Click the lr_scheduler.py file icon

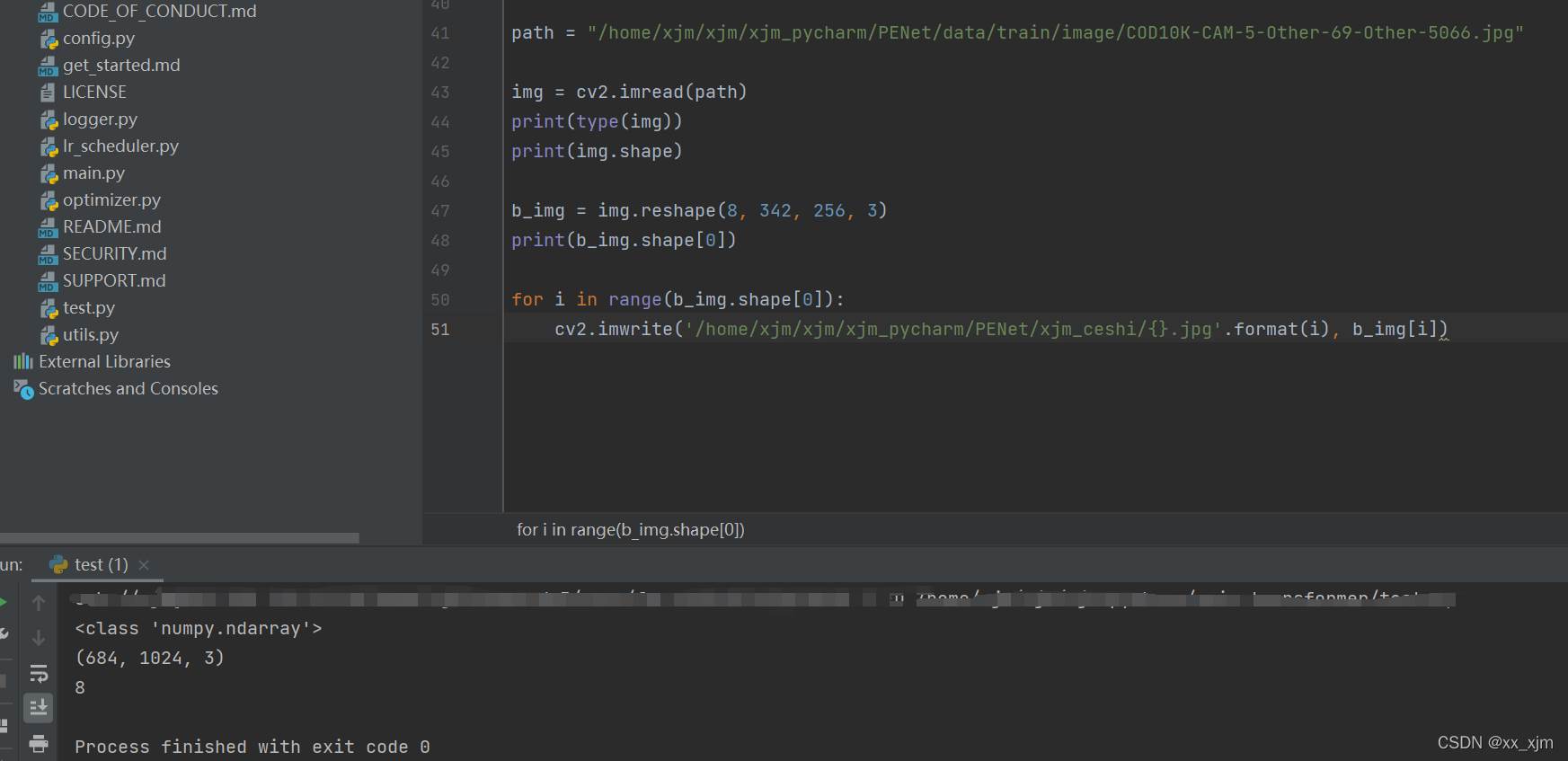tap(49, 146)
